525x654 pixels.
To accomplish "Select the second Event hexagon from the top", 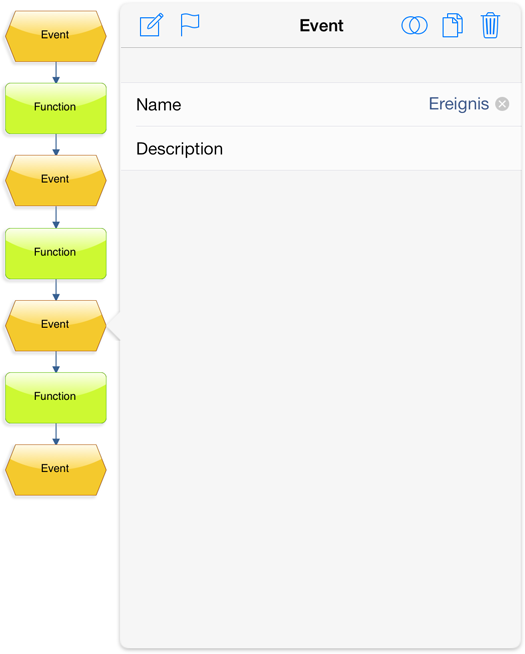I will click(x=55, y=181).
